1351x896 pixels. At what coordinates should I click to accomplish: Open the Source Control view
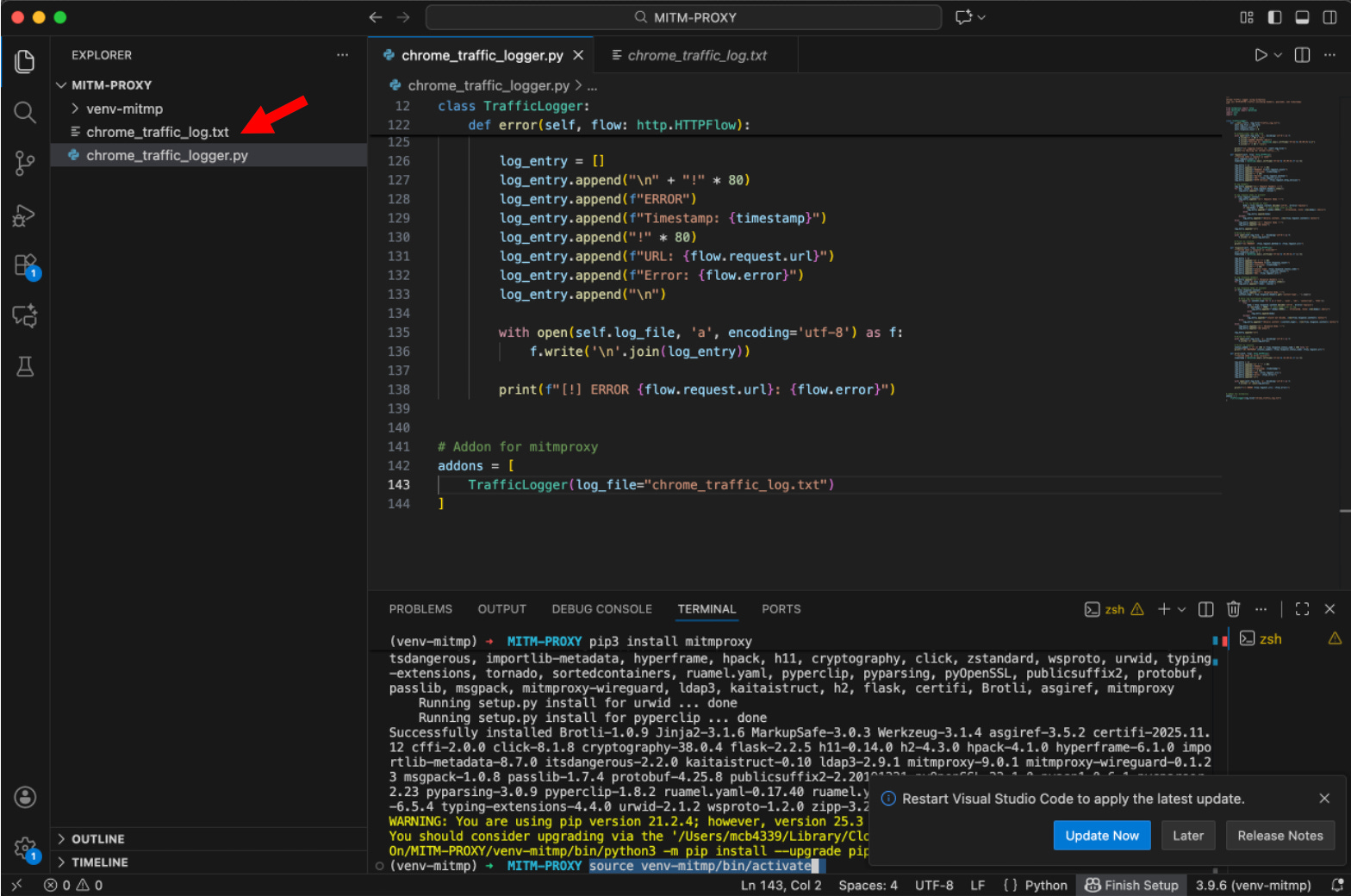tap(25, 163)
